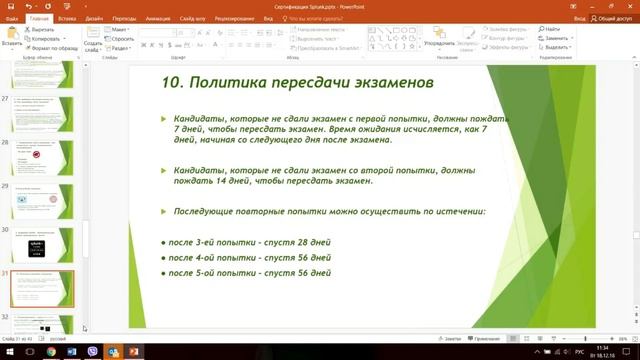Screen dimensions: 640x360
Task: Open Эффекты фигуры shape effects
Action: tap(506, 47)
